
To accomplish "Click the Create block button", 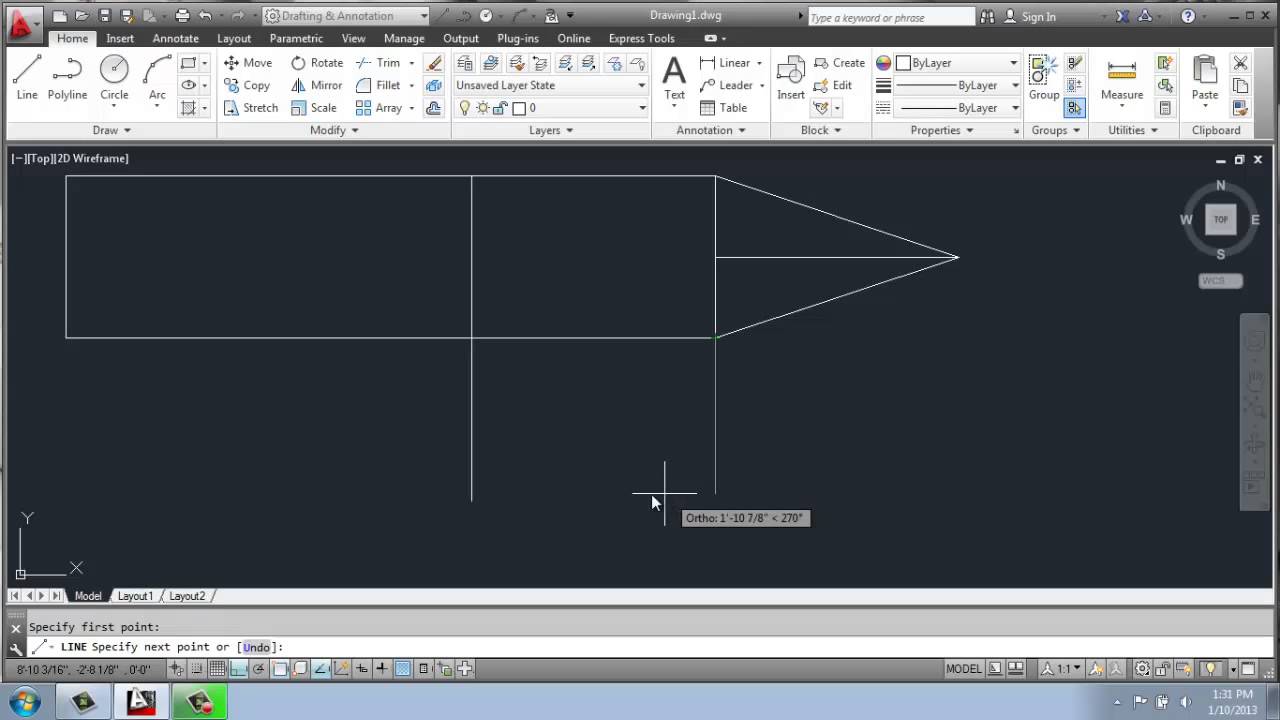I will pyautogui.click(x=839, y=62).
